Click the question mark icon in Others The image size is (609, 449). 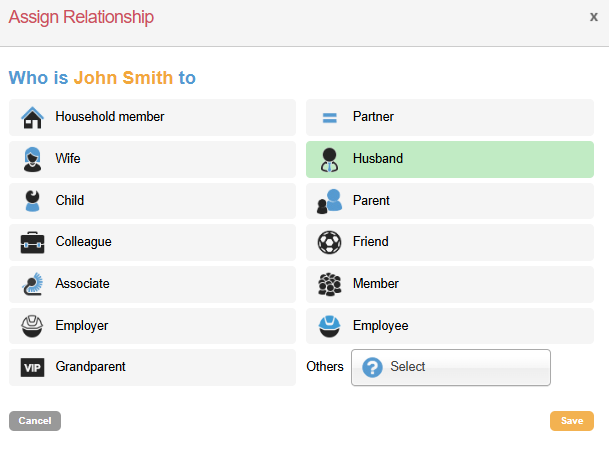point(372,367)
